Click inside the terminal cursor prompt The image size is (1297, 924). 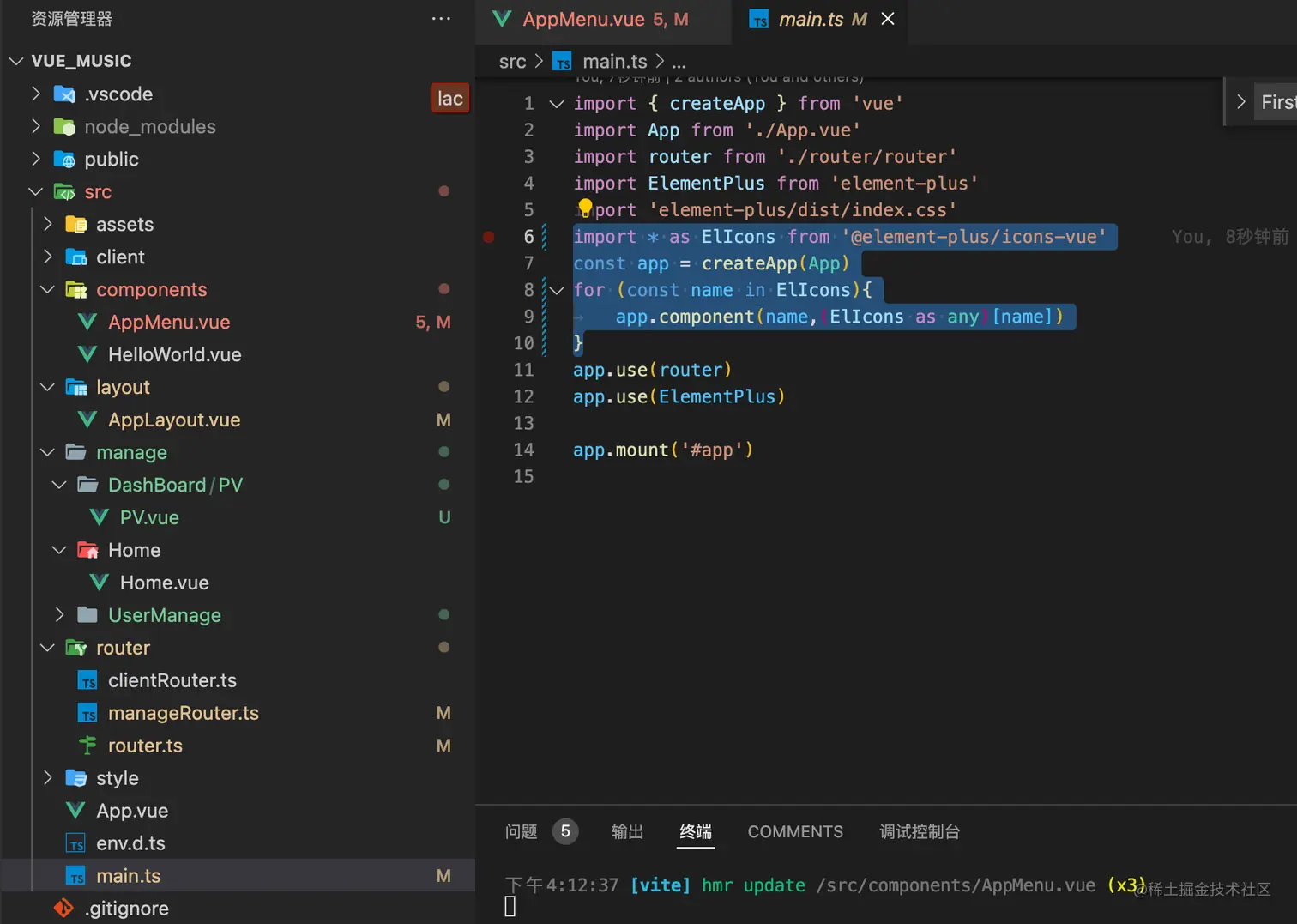(510, 906)
